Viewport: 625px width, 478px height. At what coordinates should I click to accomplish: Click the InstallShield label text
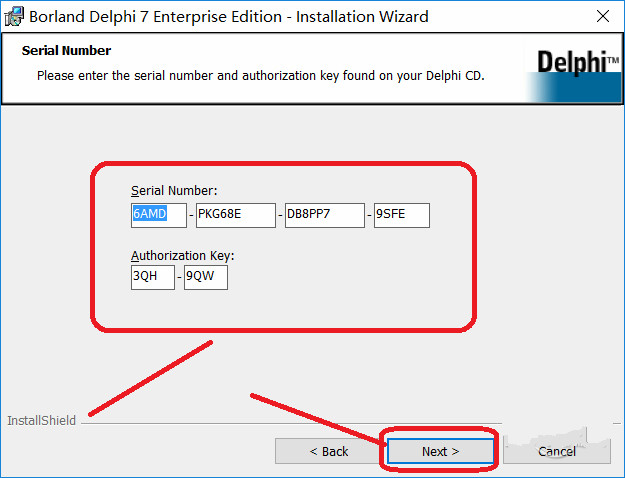point(41,421)
